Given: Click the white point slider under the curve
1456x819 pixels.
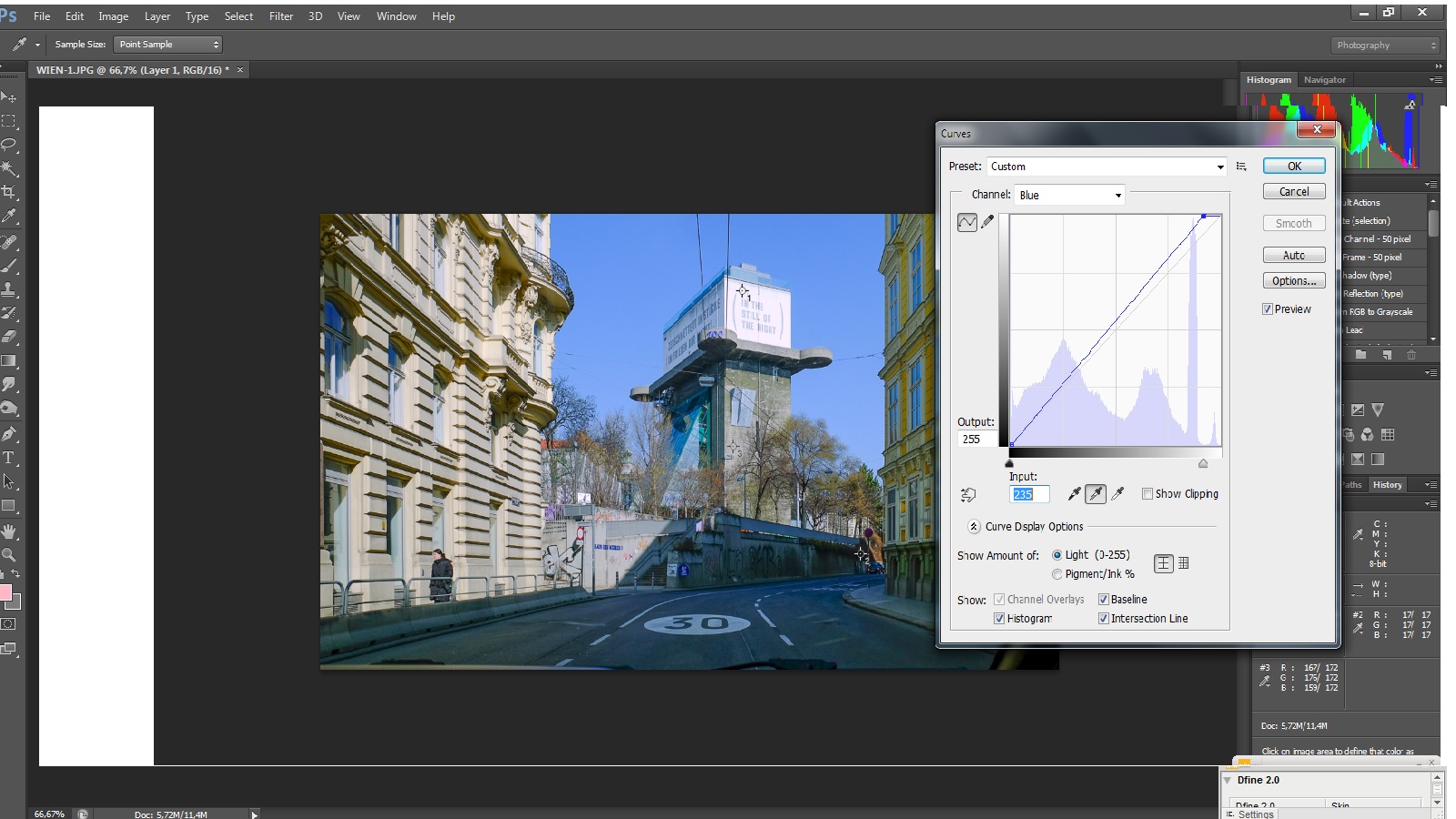Looking at the screenshot, I should (1203, 464).
